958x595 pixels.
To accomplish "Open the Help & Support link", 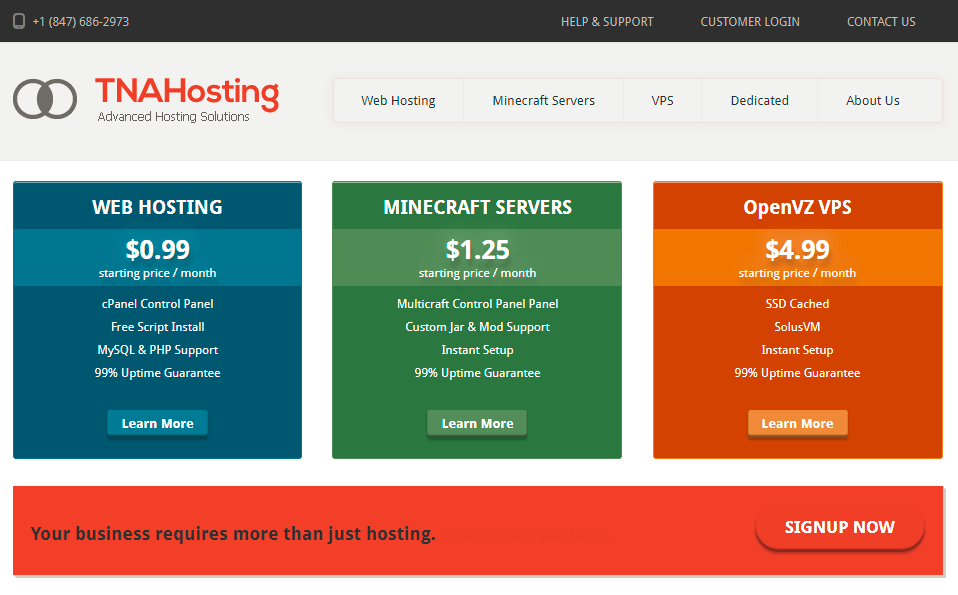I will click(607, 21).
